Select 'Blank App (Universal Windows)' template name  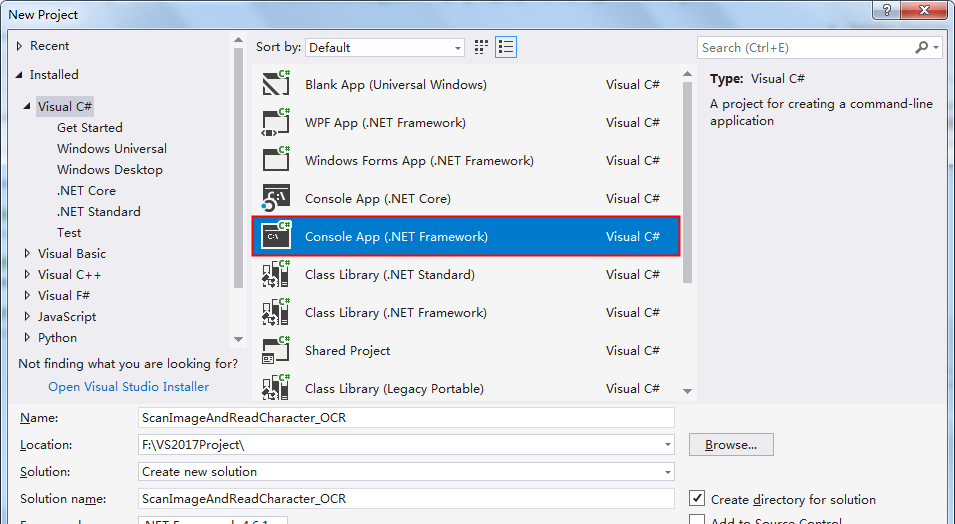tap(396, 85)
